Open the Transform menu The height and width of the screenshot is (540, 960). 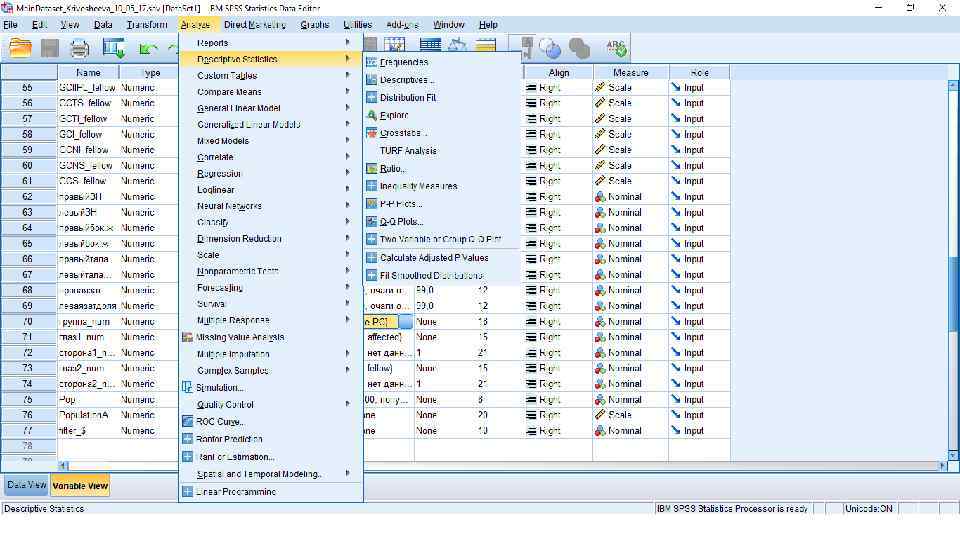147,25
